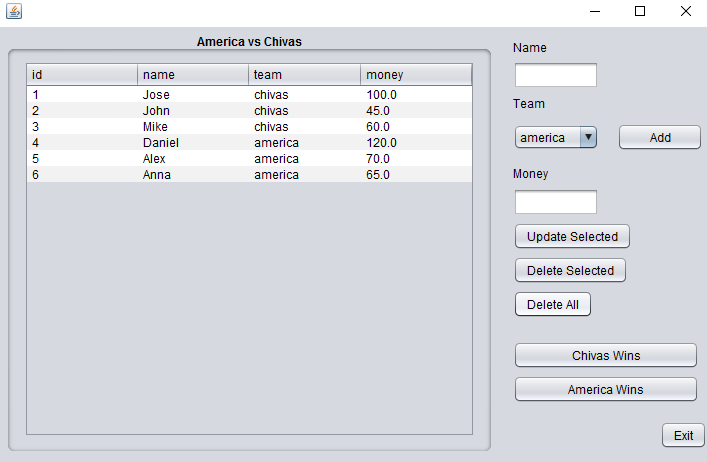707x462 pixels.
Task: Click the 120.0 money cell
Action: click(416, 142)
